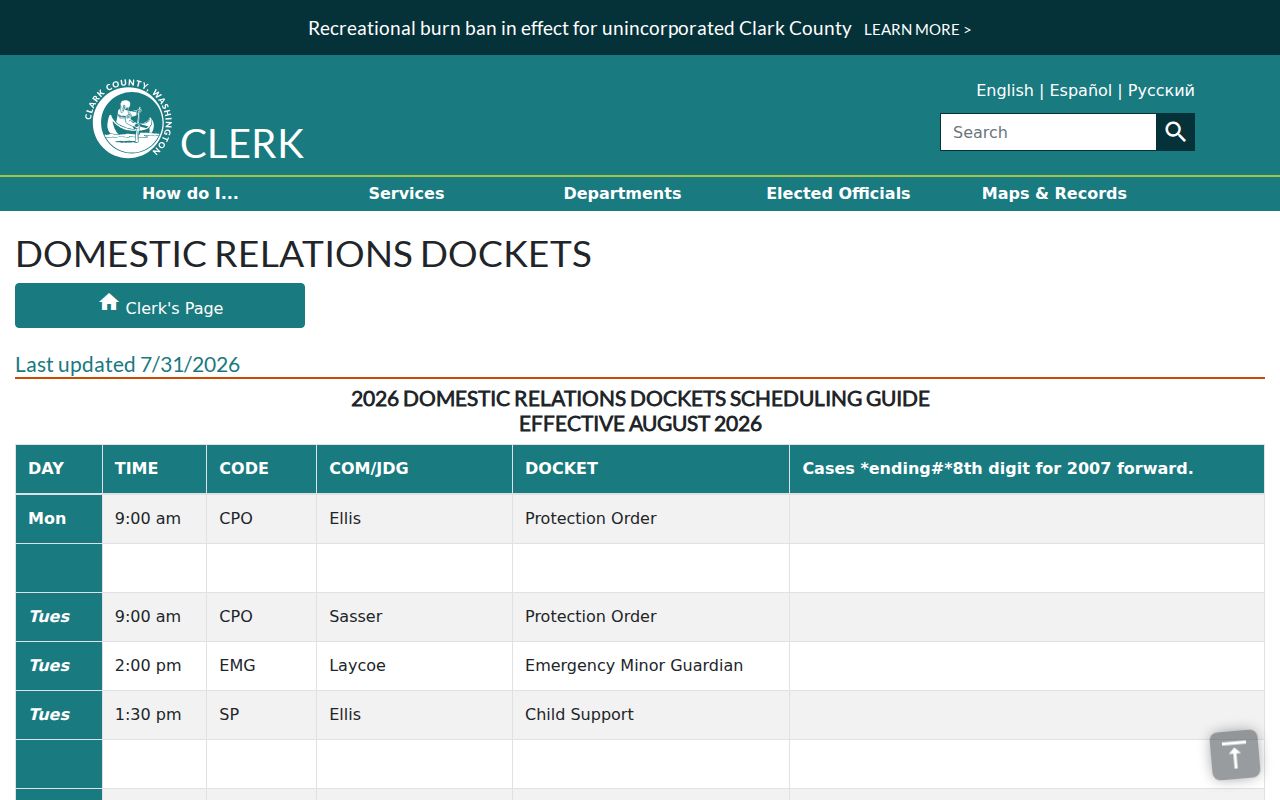1280x800 pixels.
Task: Select the Laycoe commissioner cell
Action: pos(414,666)
